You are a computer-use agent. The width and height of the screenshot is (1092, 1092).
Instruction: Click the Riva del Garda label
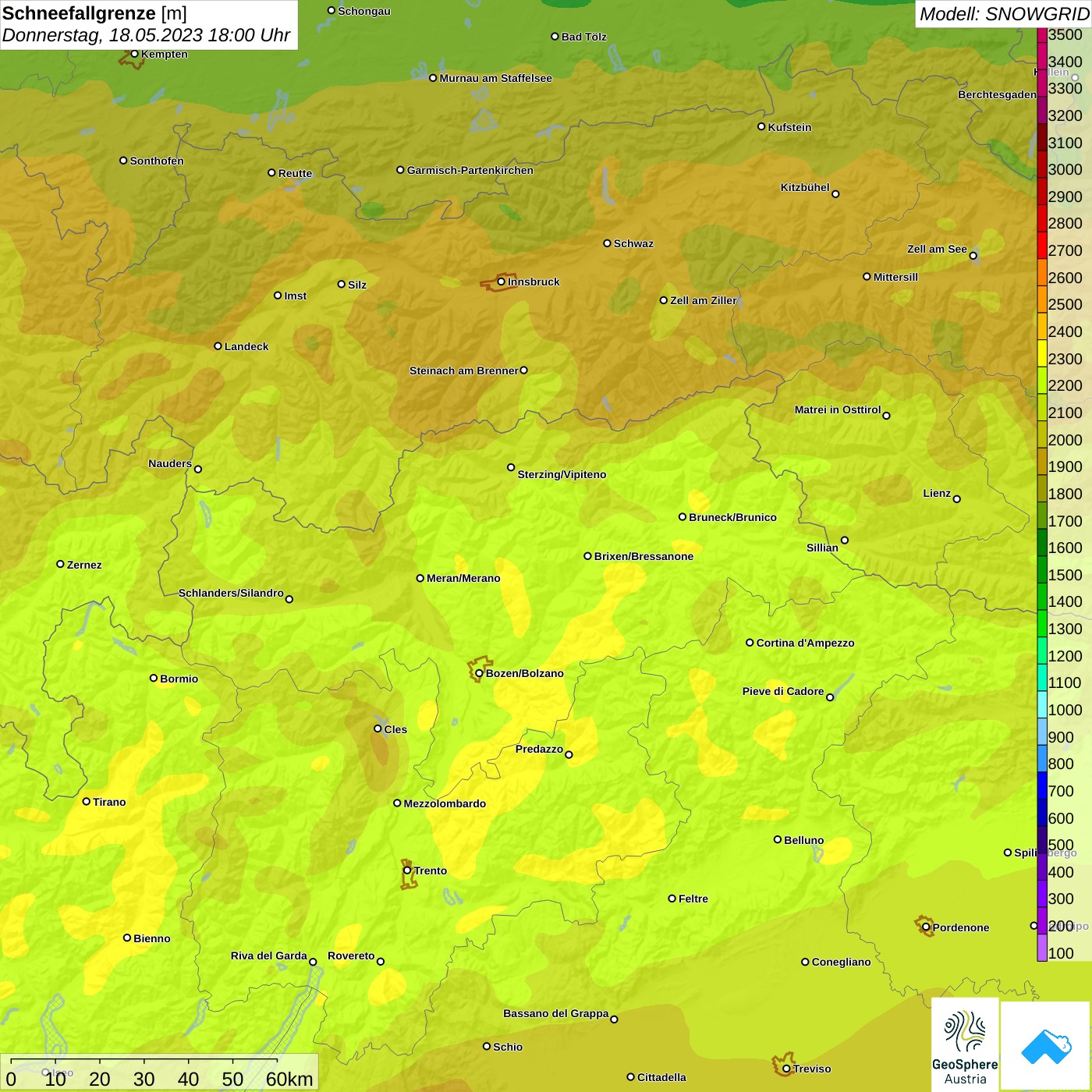[268, 955]
